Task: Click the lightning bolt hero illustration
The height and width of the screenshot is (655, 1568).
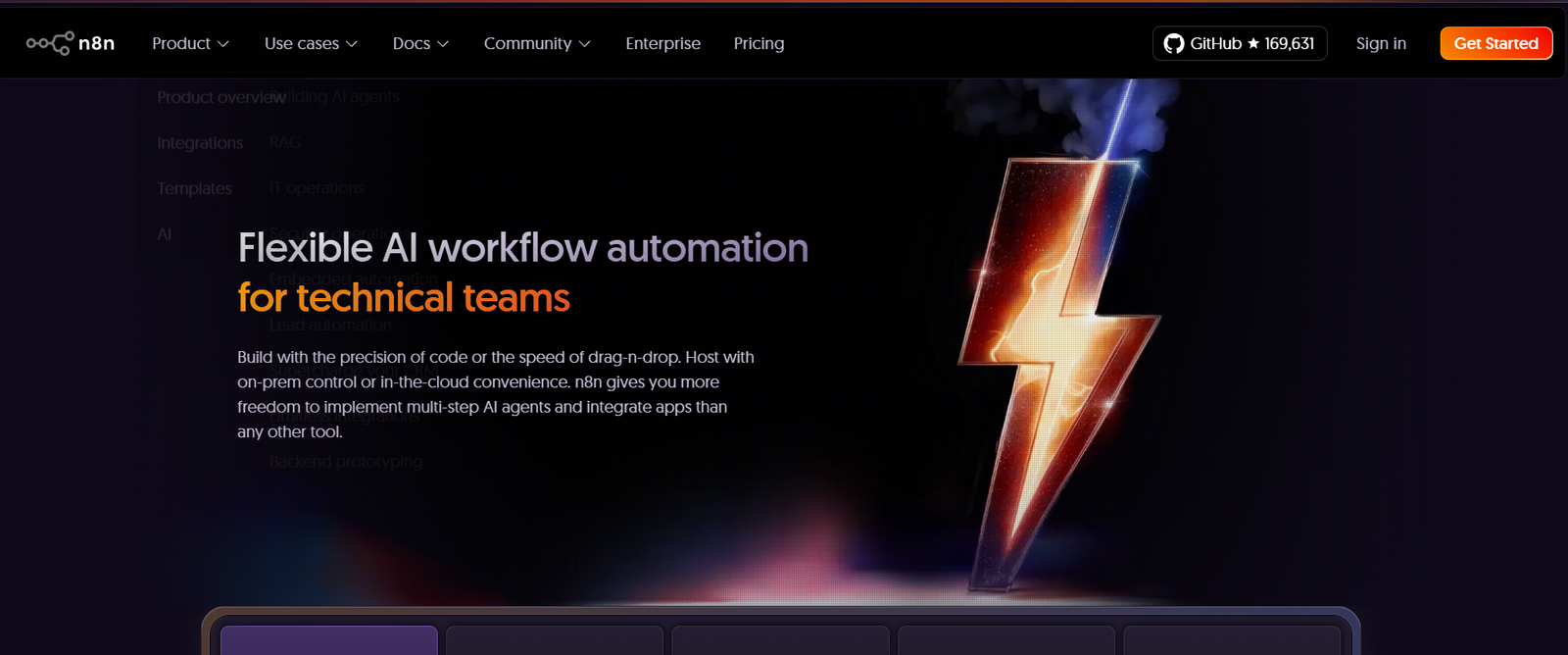Action: click(x=1058, y=373)
